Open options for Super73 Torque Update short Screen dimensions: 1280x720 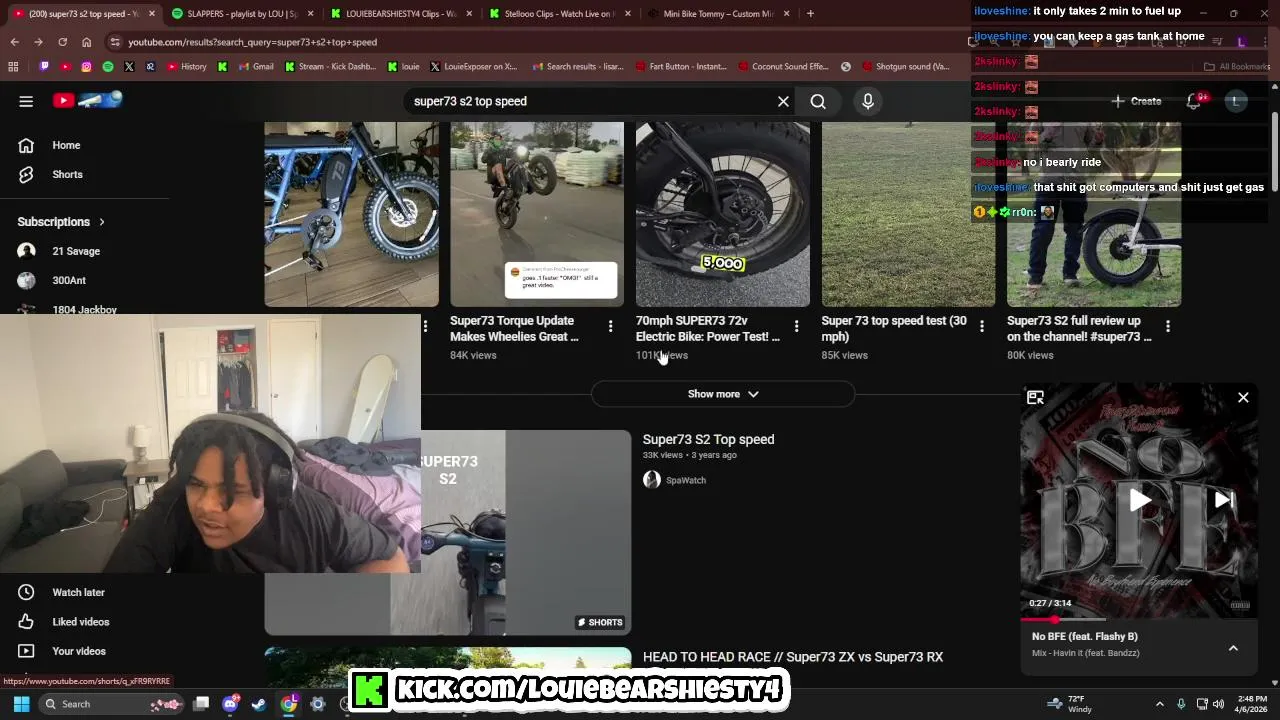(x=610, y=326)
